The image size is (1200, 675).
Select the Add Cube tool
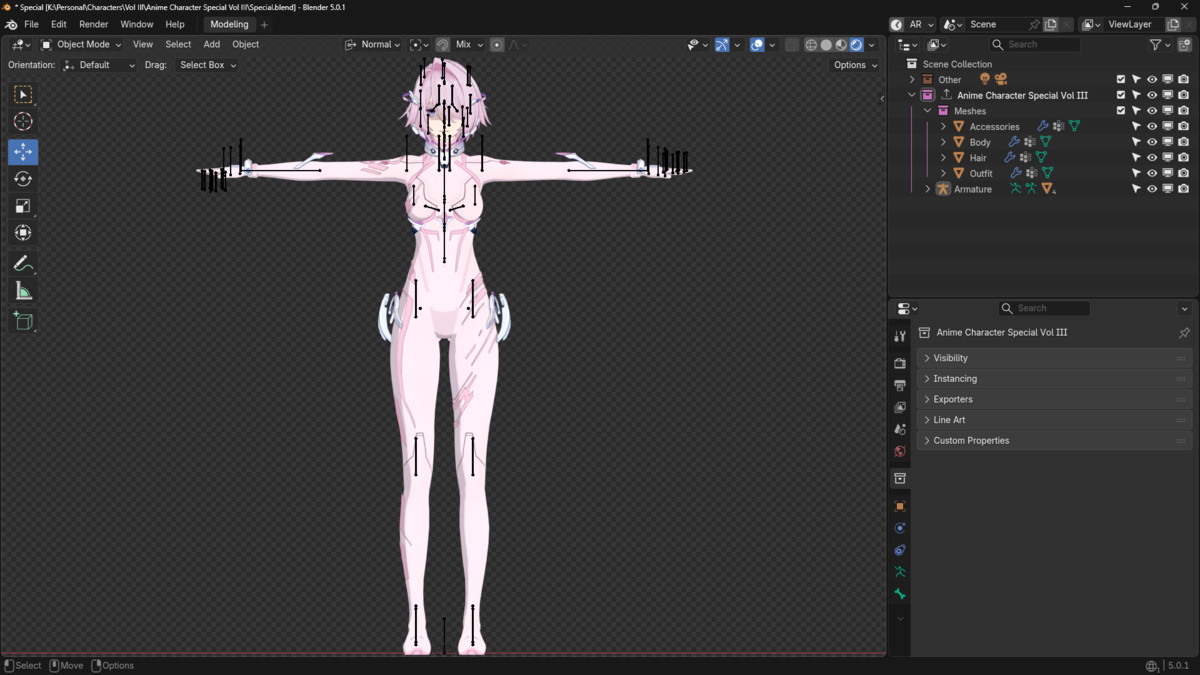coord(23,321)
